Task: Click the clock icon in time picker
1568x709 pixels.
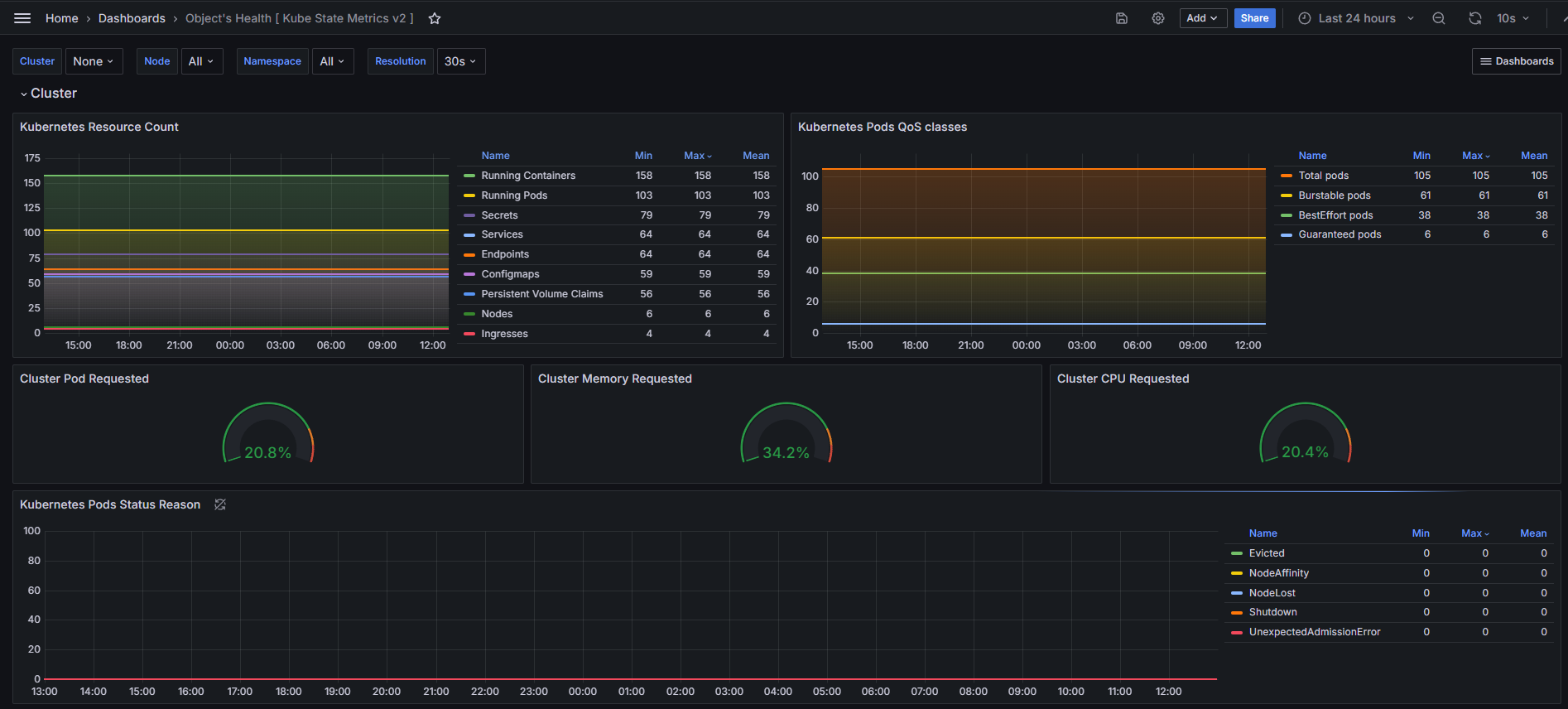Action: [x=1305, y=18]
